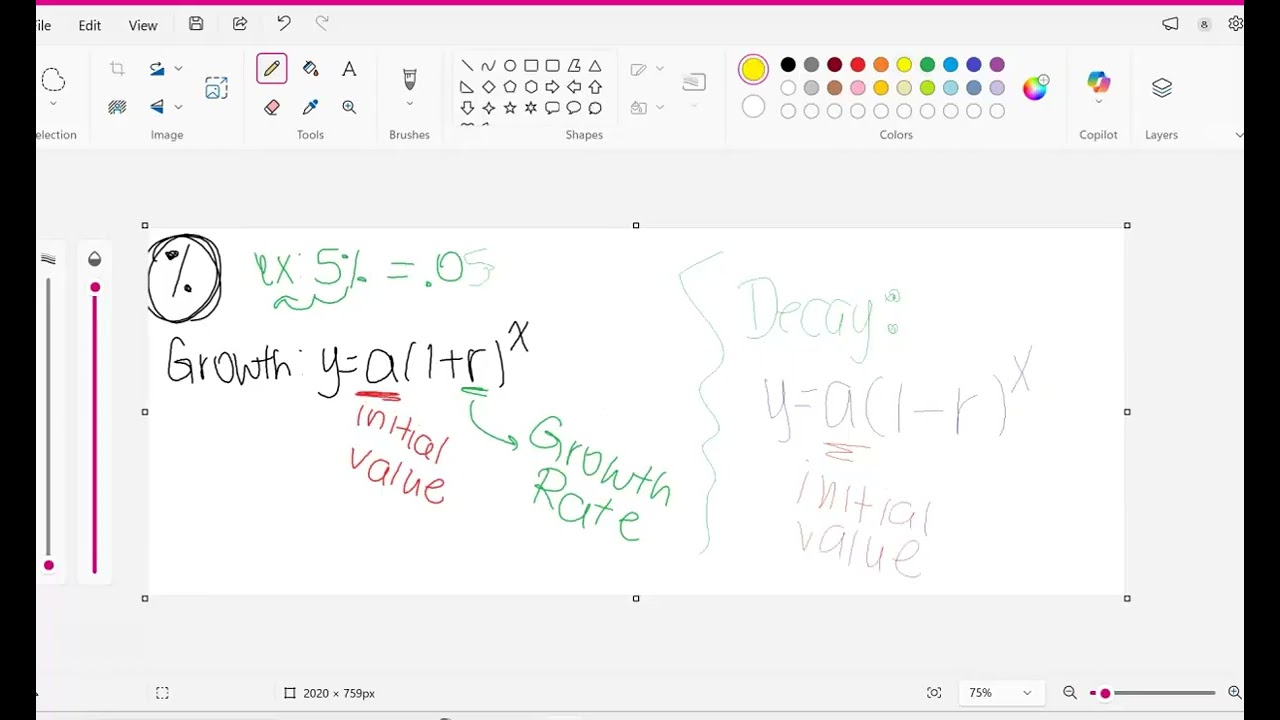Click the Redo arrow
Viewport: 1280px width, 720px height.
click(x=322, y=24)
